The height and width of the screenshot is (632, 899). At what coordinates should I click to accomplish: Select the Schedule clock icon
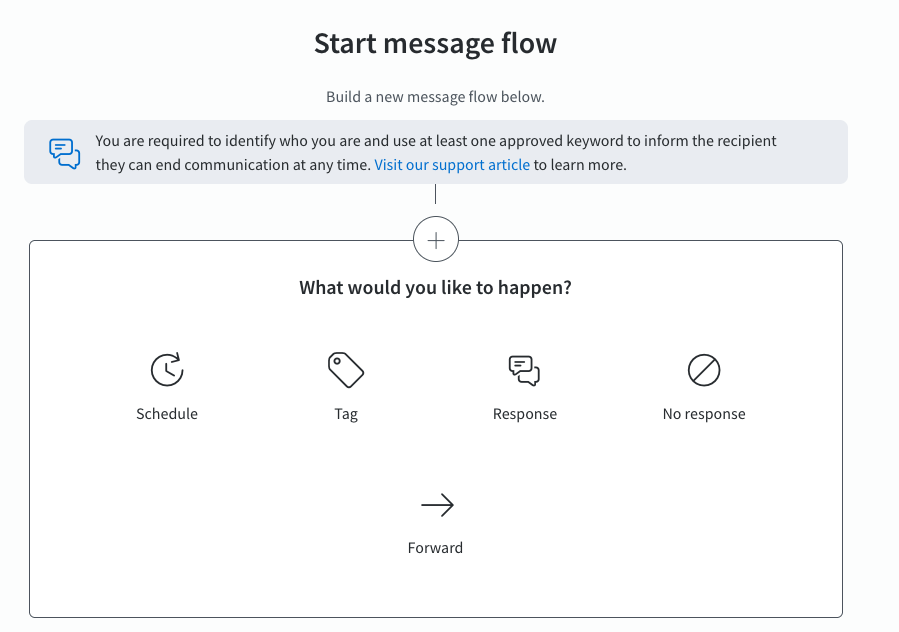coord(167,369)
